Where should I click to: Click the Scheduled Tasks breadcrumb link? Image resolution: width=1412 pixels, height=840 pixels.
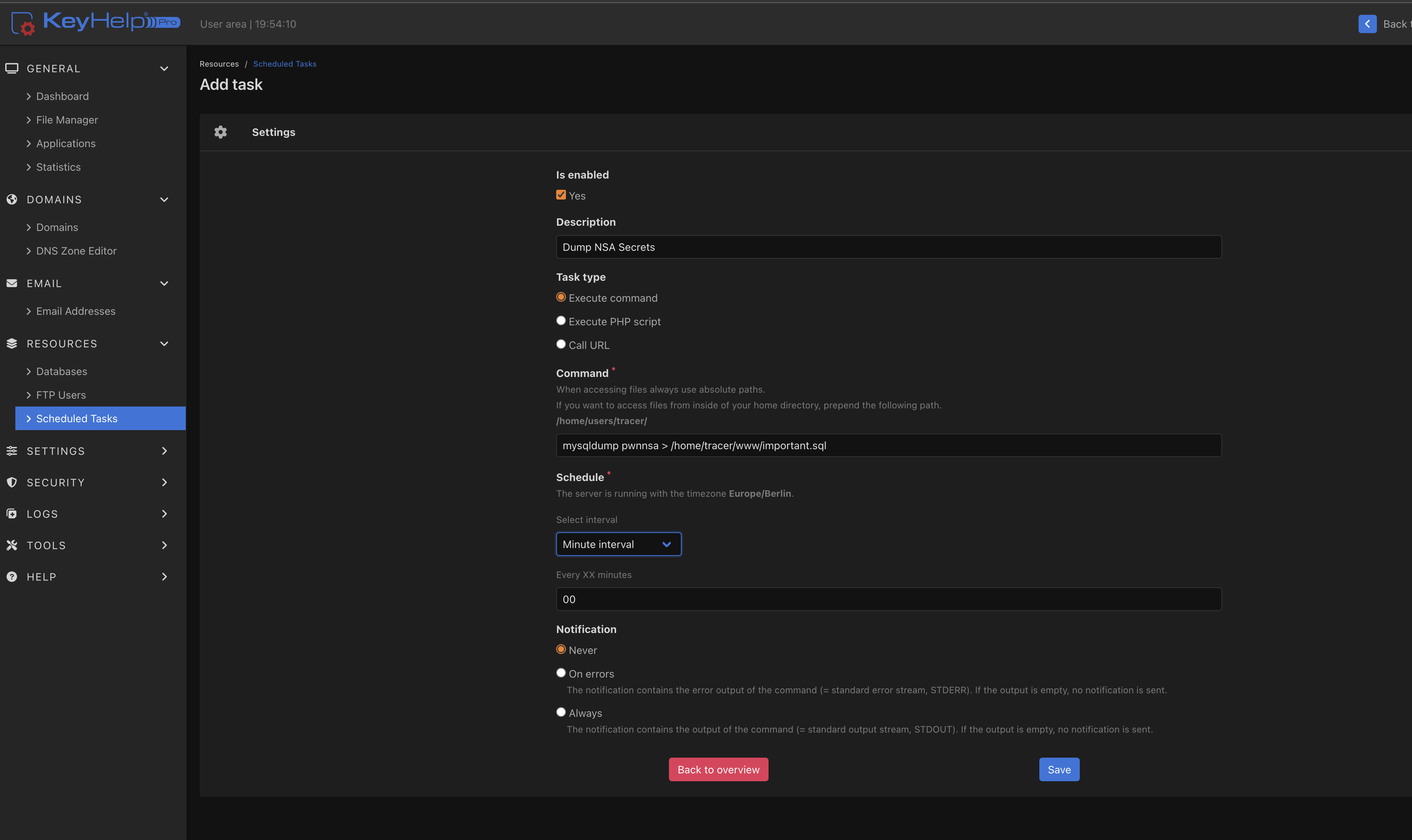pyautogui.click(x=284, y=64)
